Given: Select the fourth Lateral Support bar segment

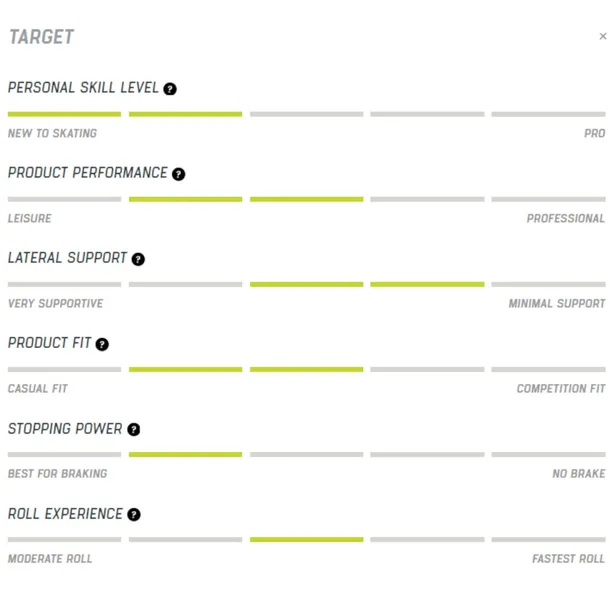Looking at the screenshot, I should click(x=427, y=284).
